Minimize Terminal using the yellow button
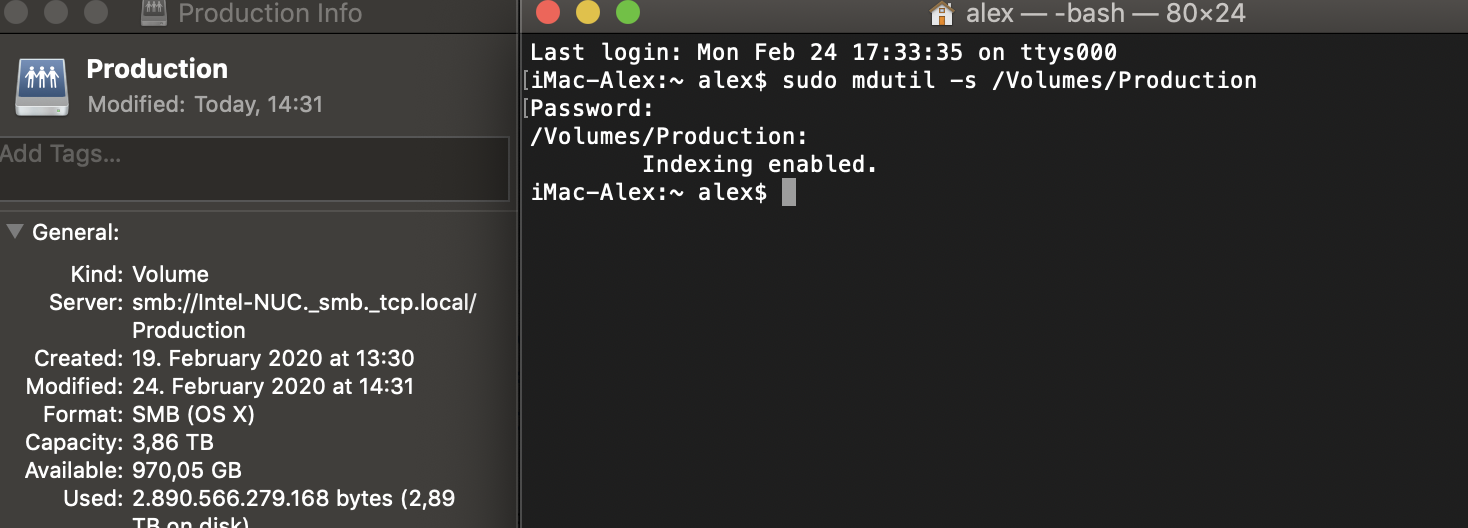The image size is (1468, 528). (x=588, y=13)
